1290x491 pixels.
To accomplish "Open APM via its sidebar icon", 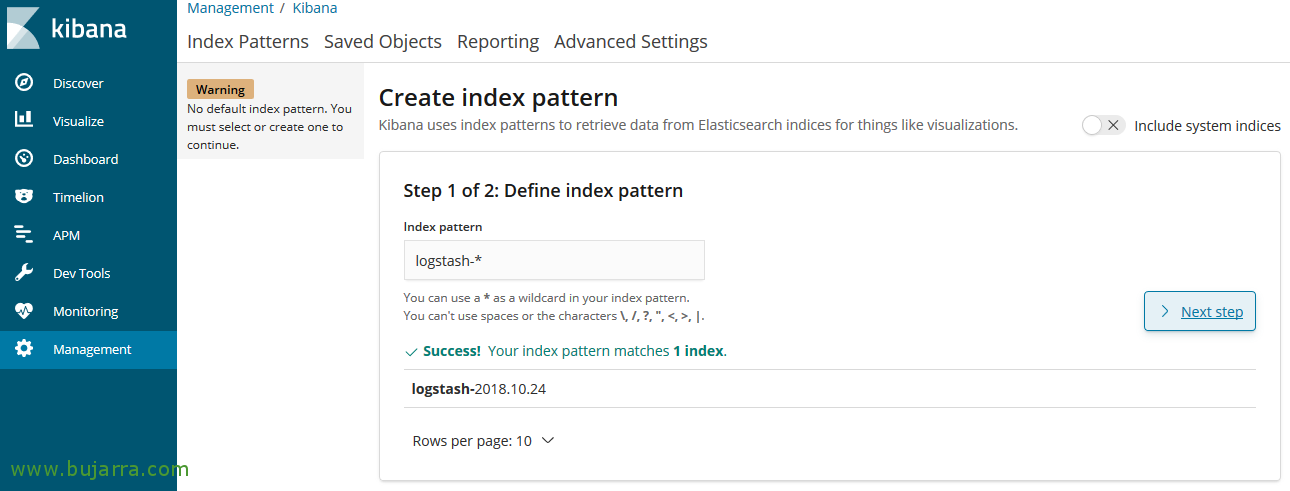I will coord(24,235).
